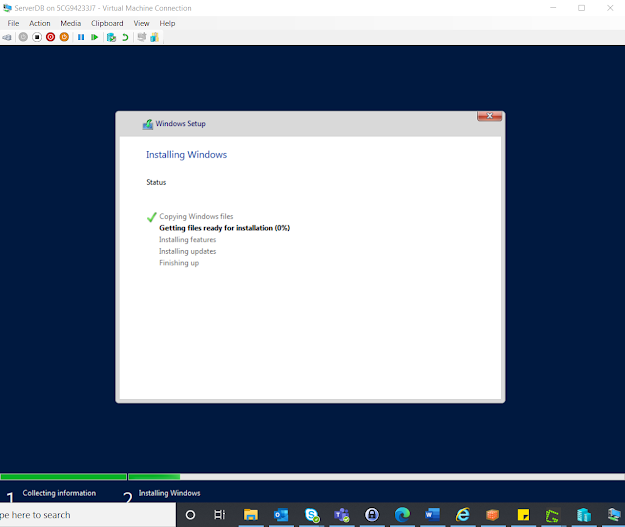Minimize the Virtual Machine Connection window
The width and height of the screenshot is (625, 527).
pyautogui.click(x=553, y=8)
